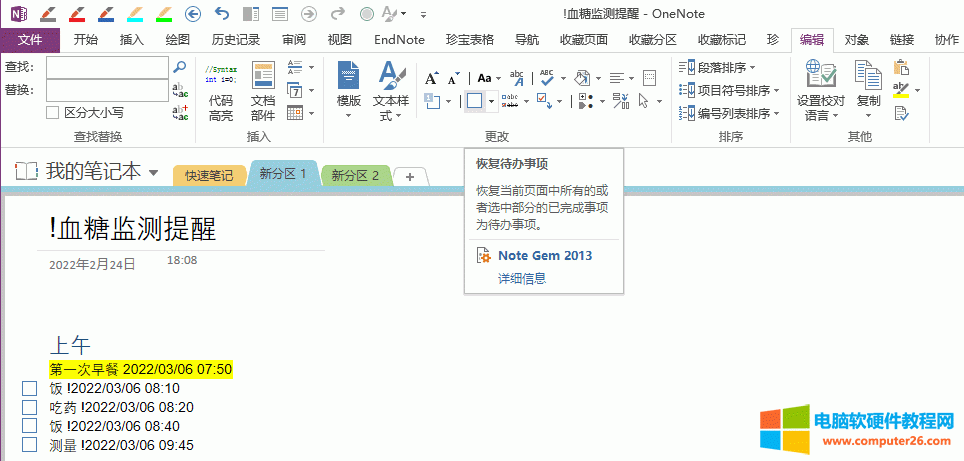This screenshot has width=964, height=461.
Task: Switch to the 开始 home tab
Action: point(85,40)
